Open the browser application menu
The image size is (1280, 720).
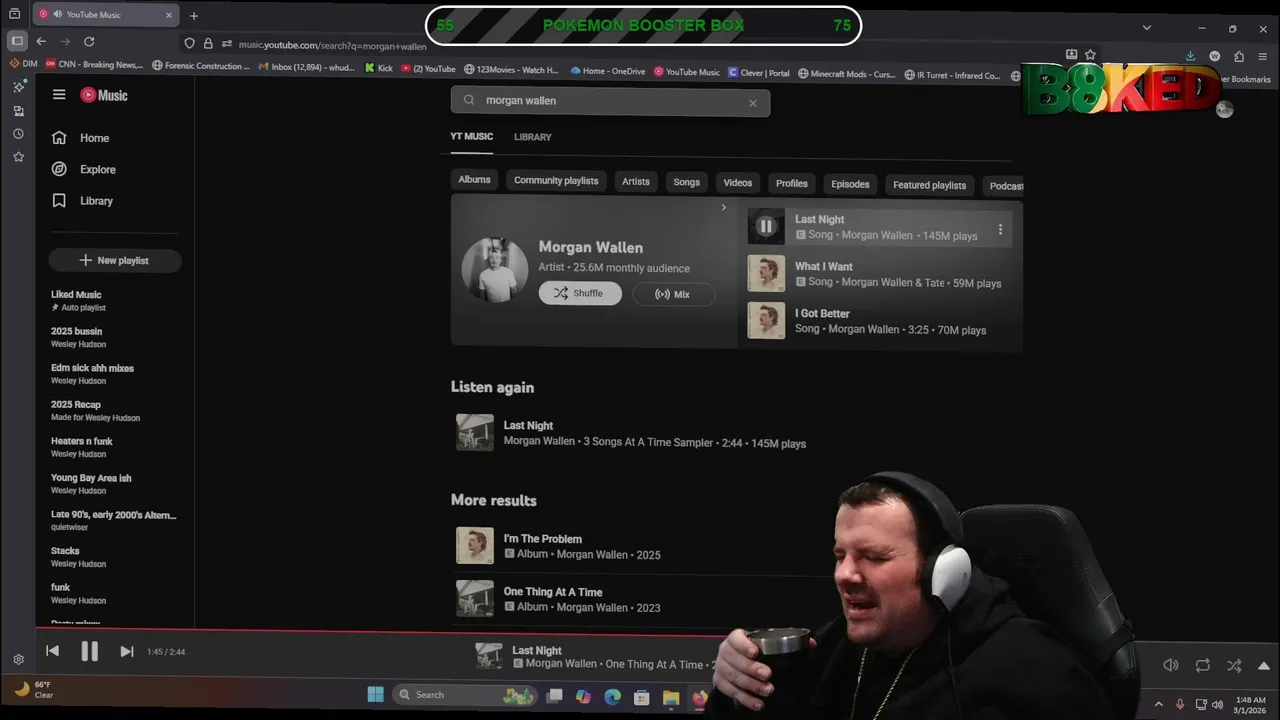(1264, 57)
